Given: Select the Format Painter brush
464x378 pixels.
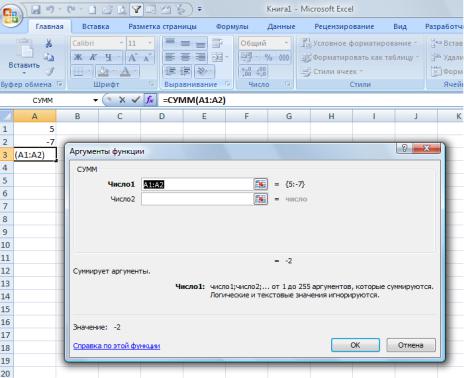Looking at the screenshot, I should point(50,71).
